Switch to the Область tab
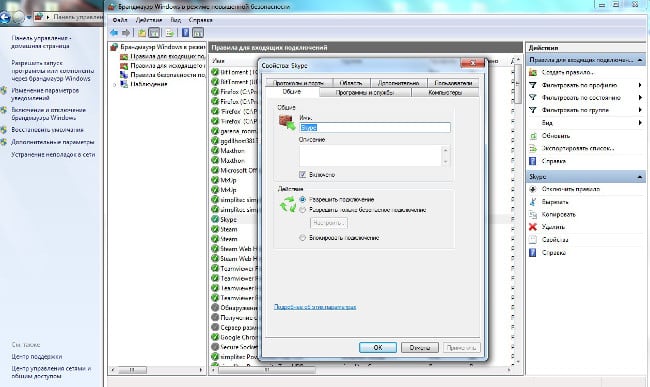Image resolution: width=650 pixels, height=387 pixels. [351, 83]
